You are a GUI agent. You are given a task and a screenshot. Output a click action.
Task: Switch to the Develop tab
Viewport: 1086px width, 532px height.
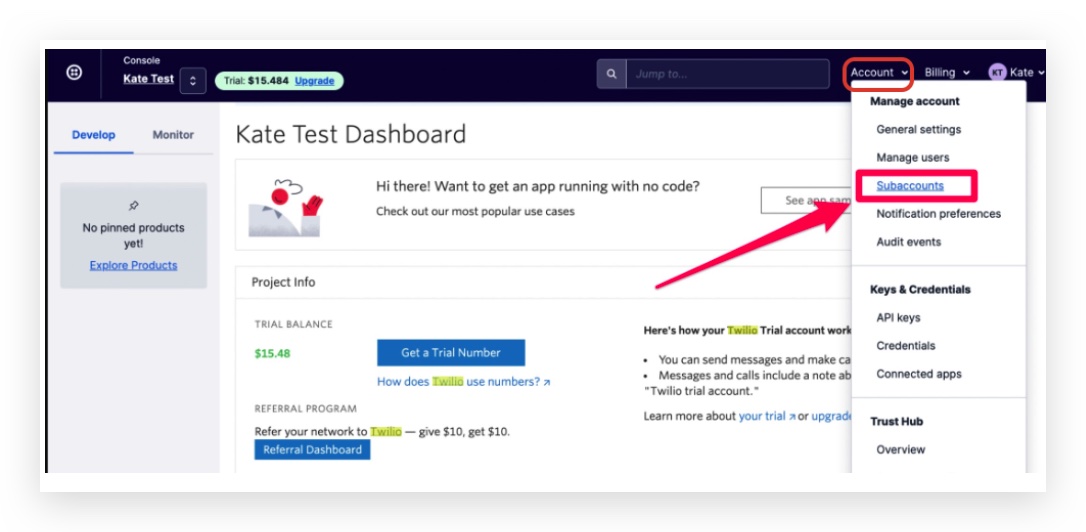click(94, 135)
